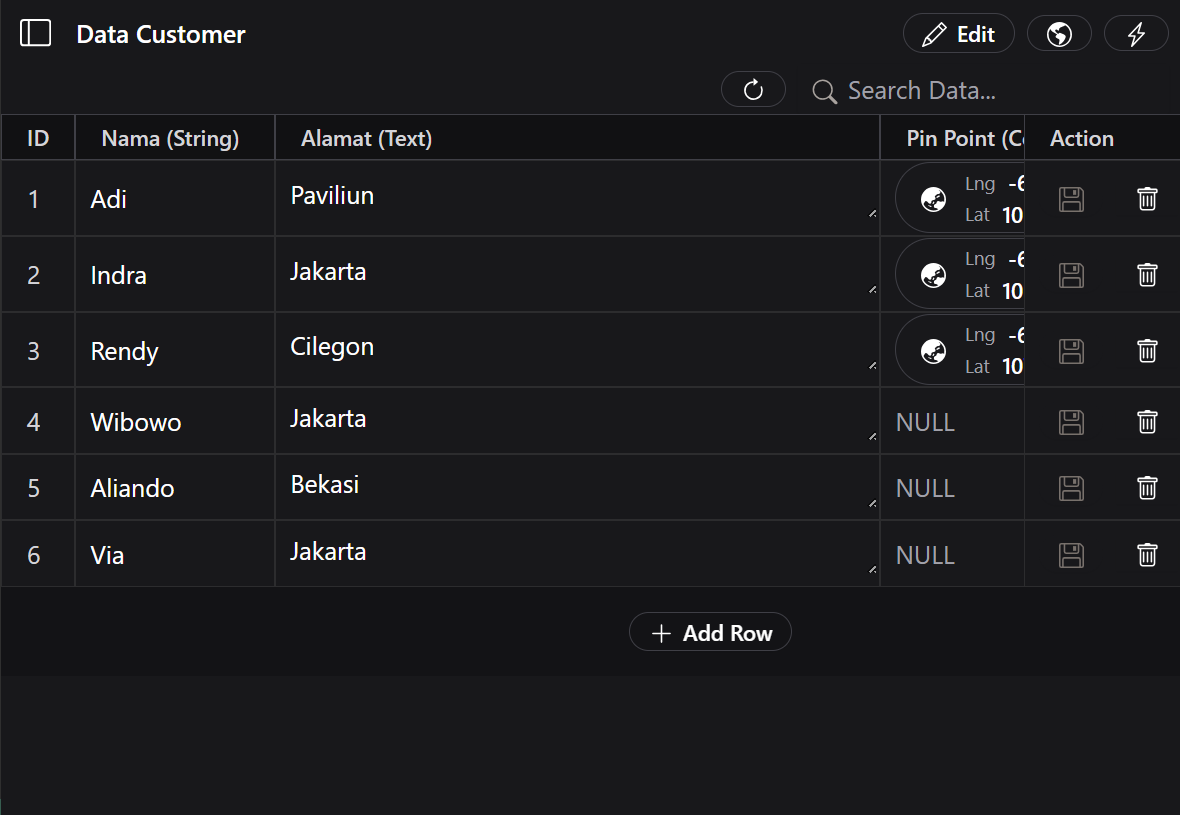The height and width of the screenshot is (815, 1180).
Task: Edit the Cilegon address field
Action: (x=578, y=348)
